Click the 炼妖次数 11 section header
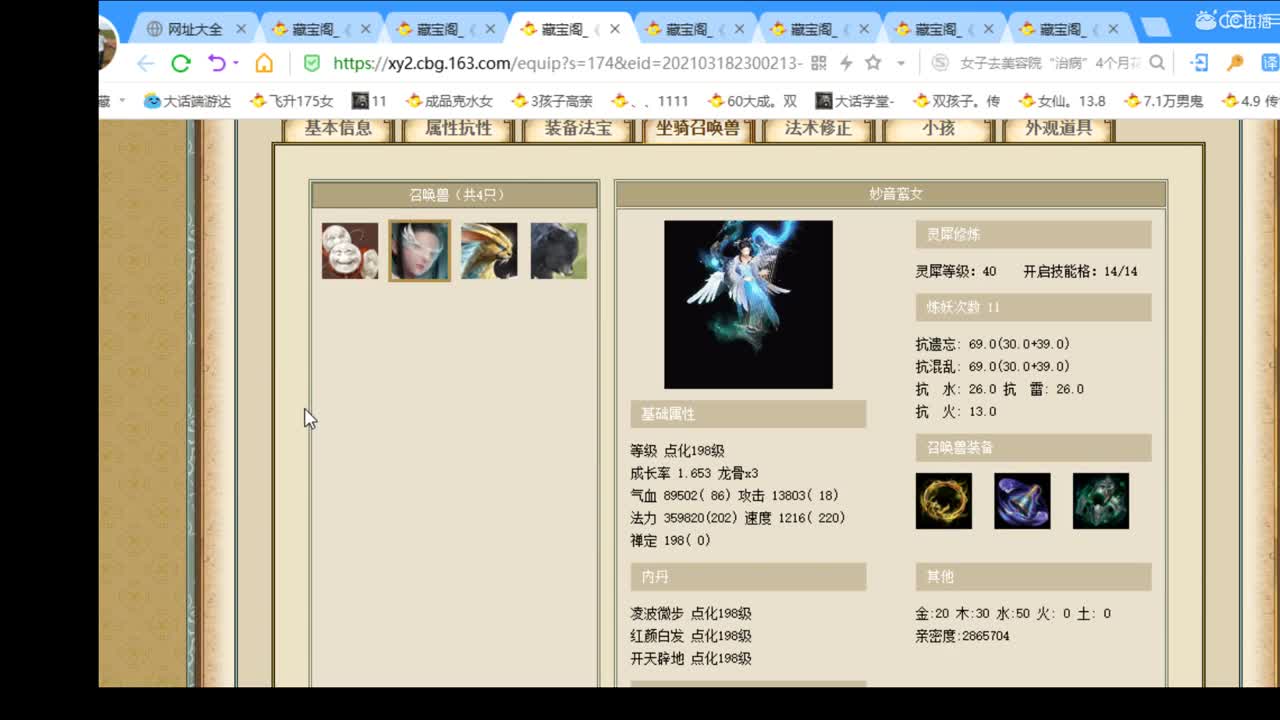1280x720 pixels. [1033, 307]
